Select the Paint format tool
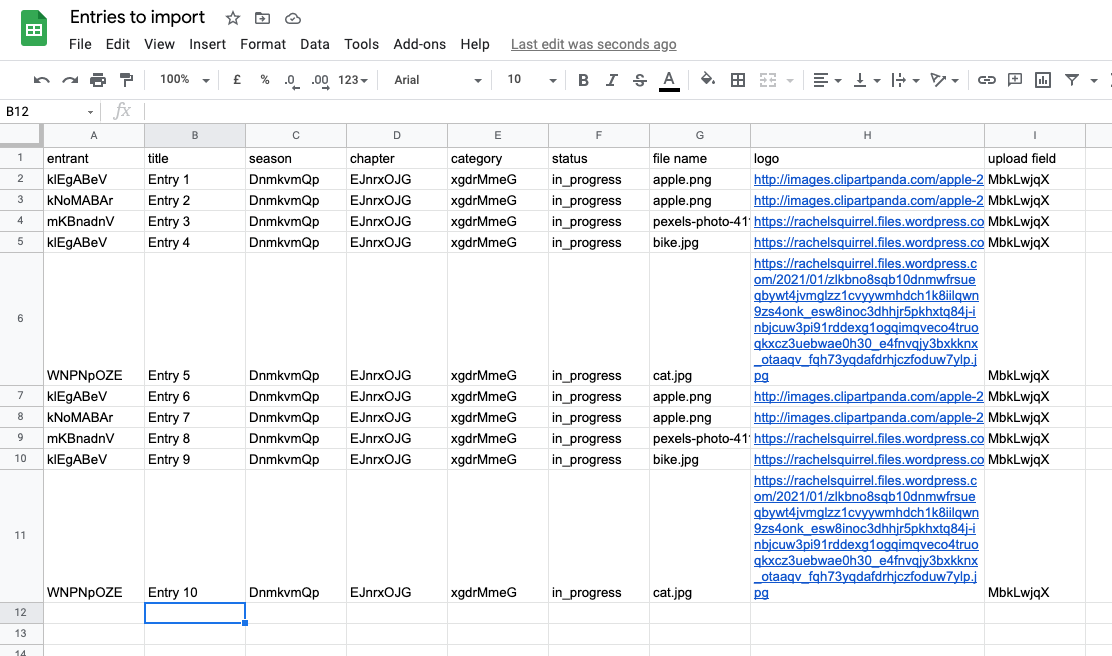 [125, 79]
